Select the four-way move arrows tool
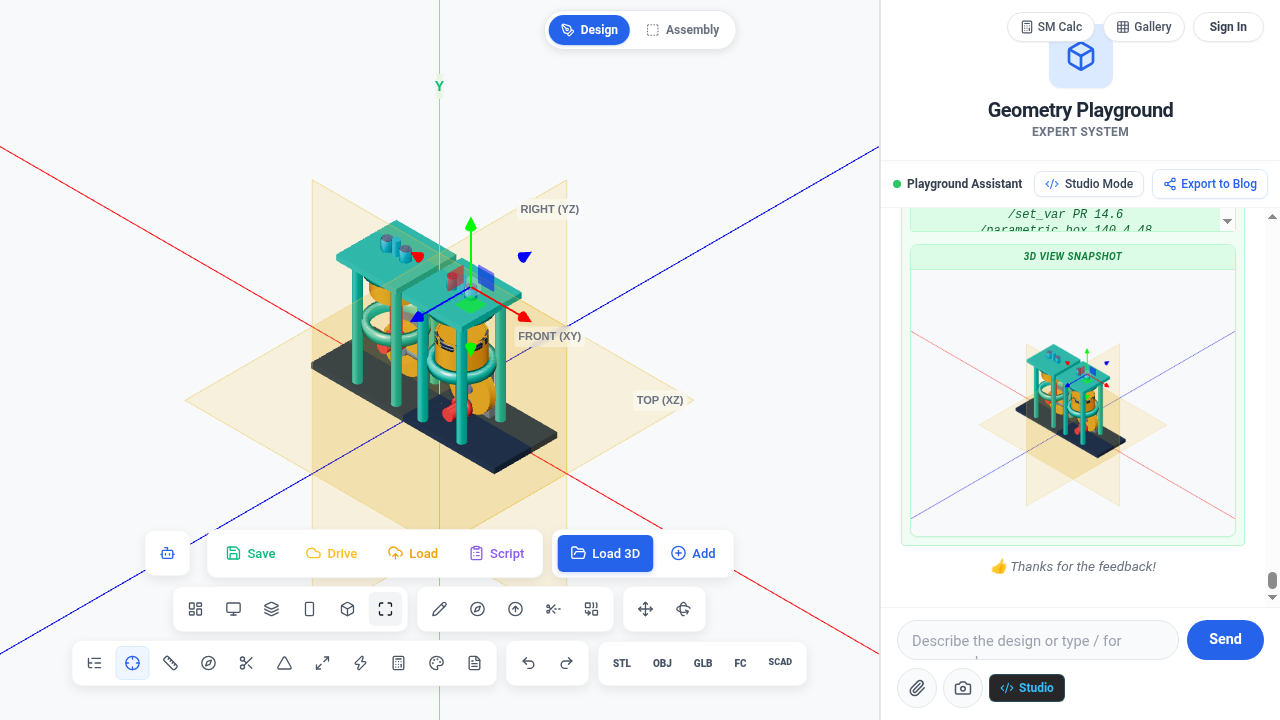 [646, 609]
